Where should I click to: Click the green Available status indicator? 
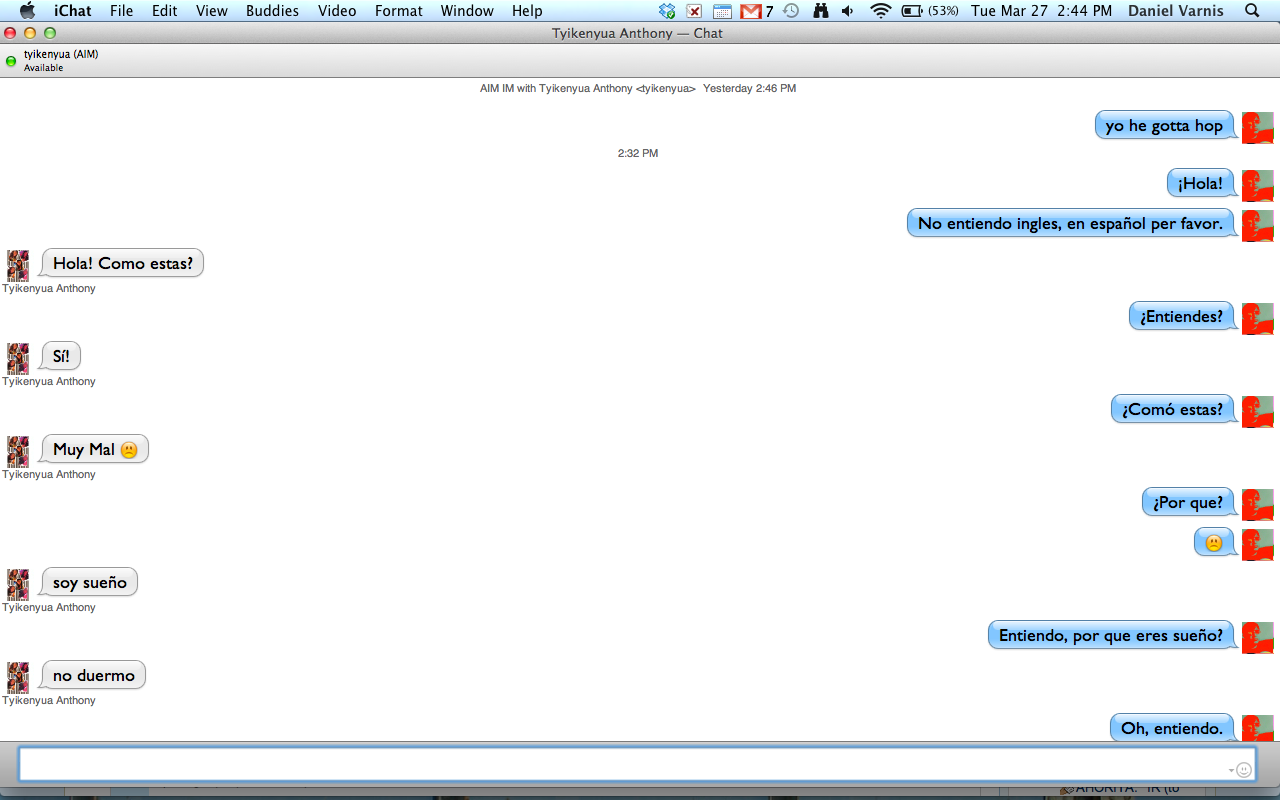11,61
